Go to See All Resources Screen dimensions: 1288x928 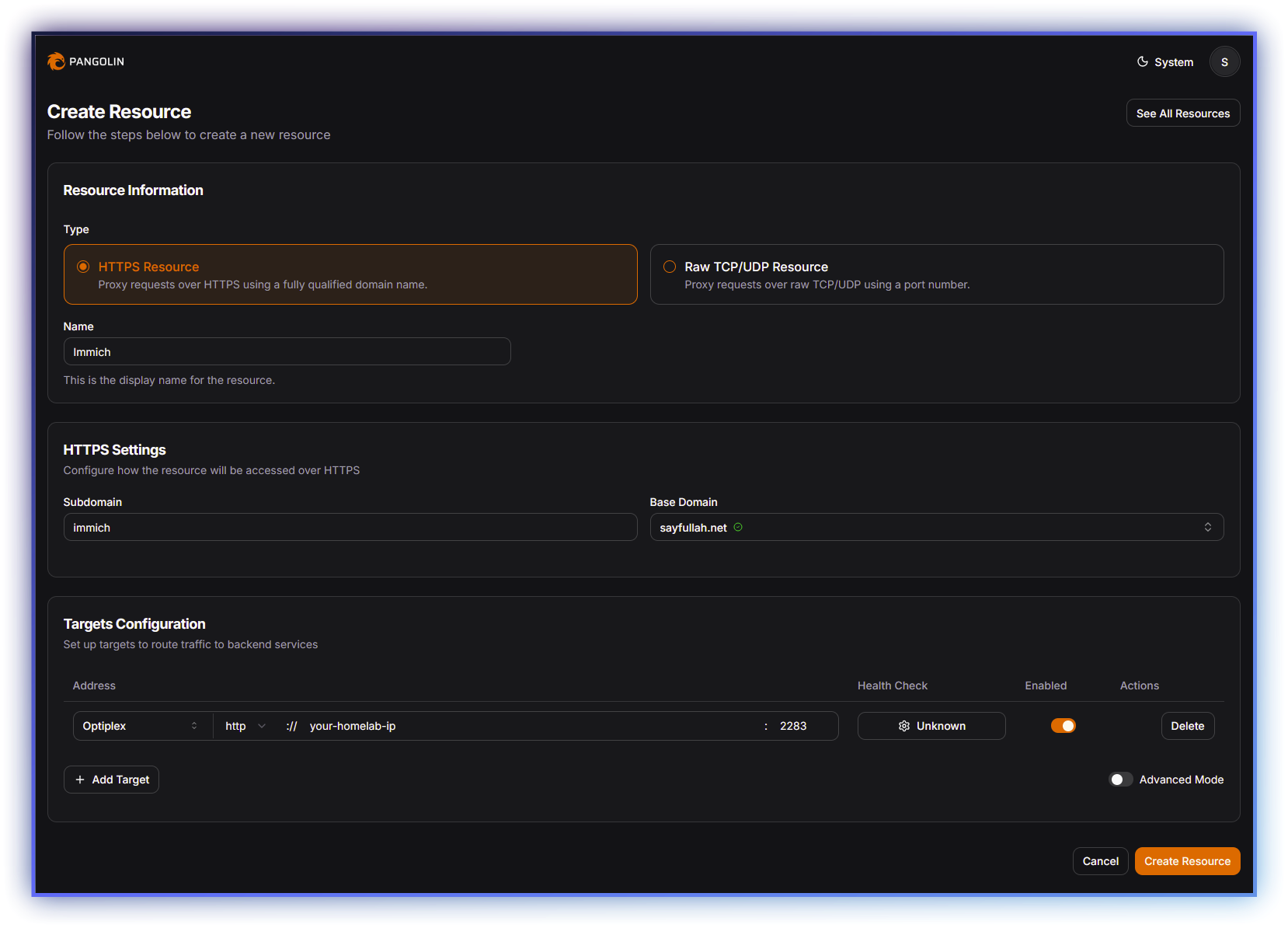click(1182, 113)
